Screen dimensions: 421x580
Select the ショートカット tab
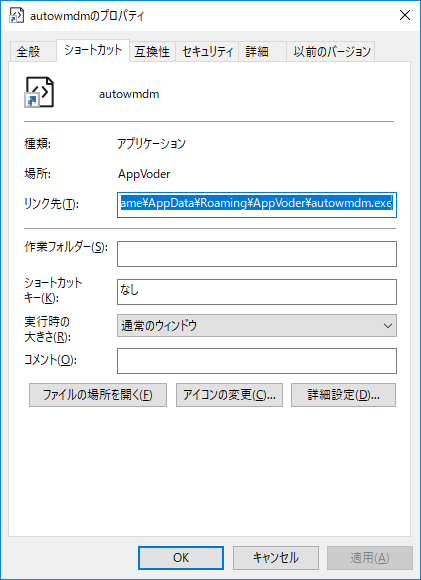pos(93,50)
